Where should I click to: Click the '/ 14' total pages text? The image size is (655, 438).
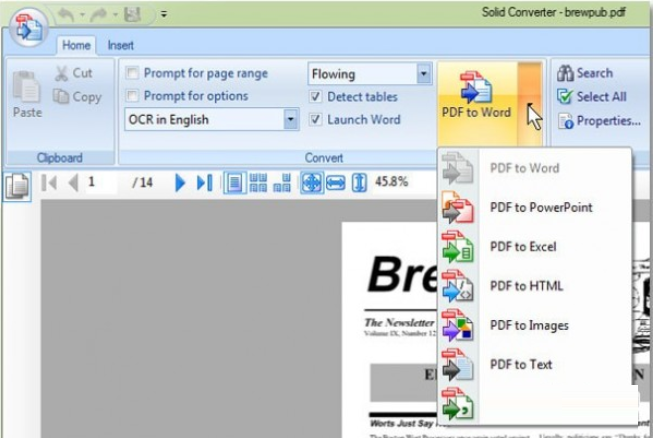(x=142, y=182)
